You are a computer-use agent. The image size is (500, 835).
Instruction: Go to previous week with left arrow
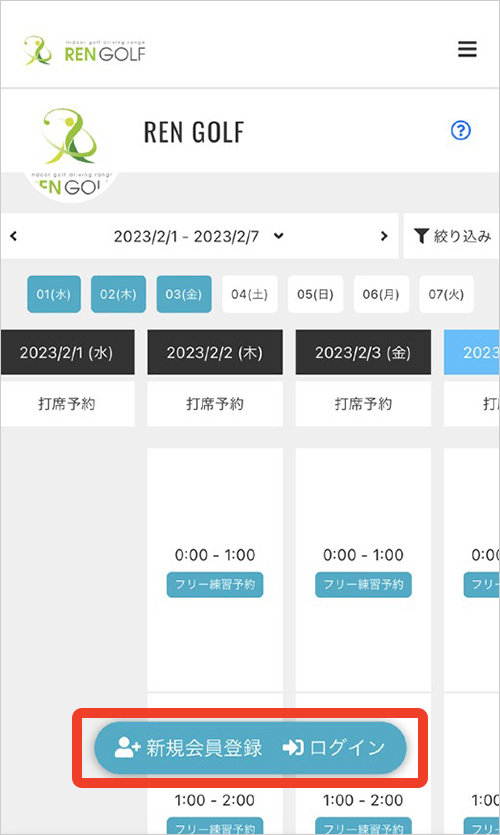(x=13, y=236)
